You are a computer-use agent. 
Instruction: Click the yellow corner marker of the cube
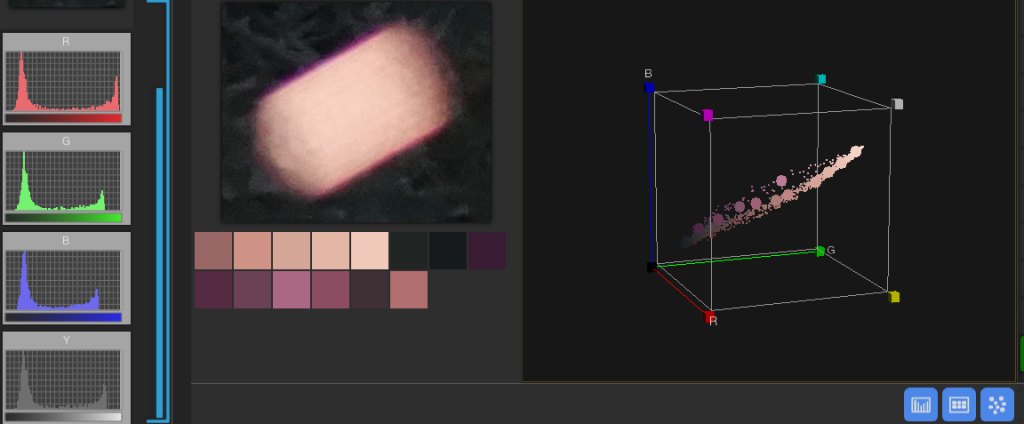click(x=894, y=297)
